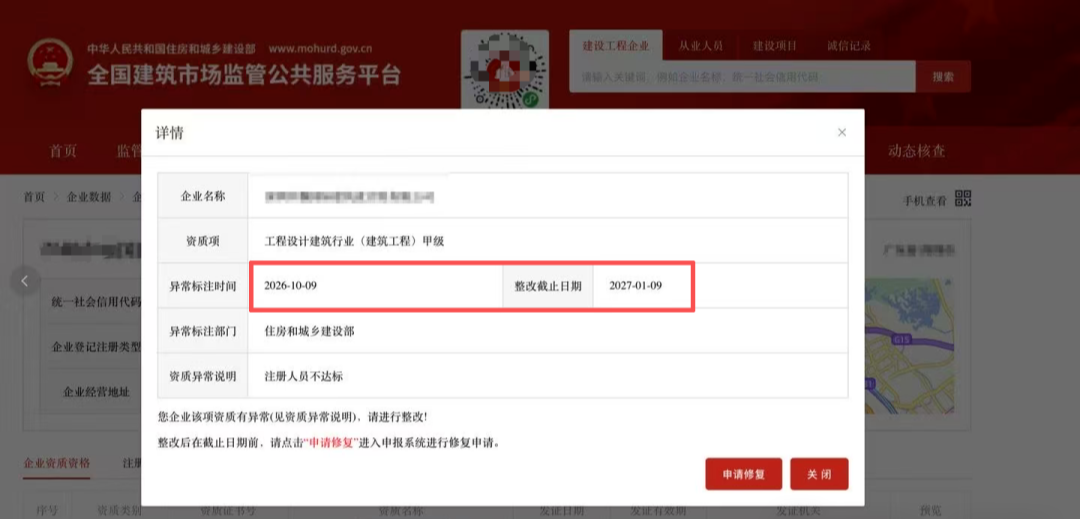This screenshot has height=519, width=1080.
Task: Click the 搜索 button
Action: [x=944, y=77]
